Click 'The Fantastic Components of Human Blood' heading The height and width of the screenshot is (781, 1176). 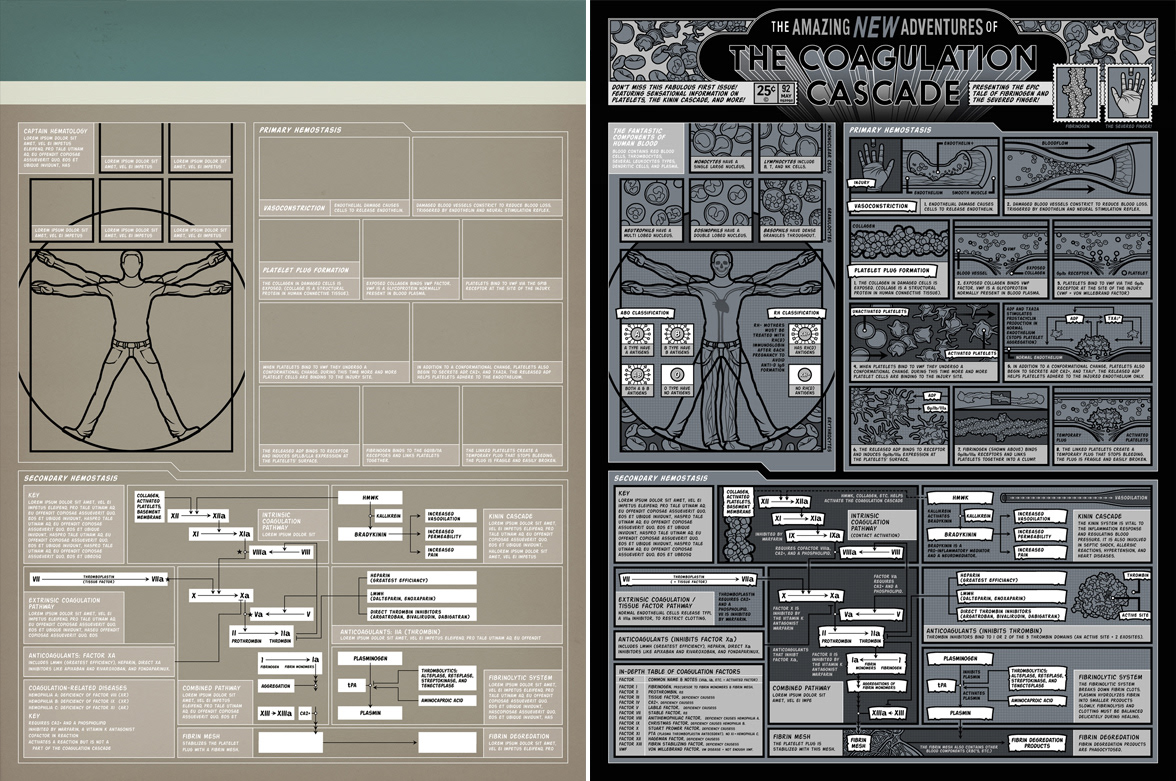(x=640, y=137)
